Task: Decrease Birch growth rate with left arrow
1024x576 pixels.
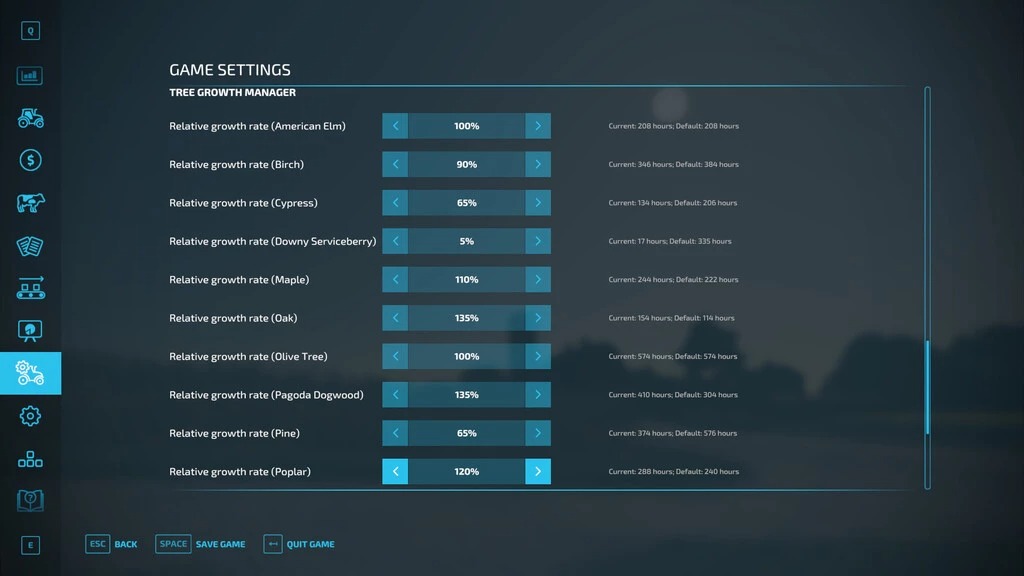Action: point(395,164)
